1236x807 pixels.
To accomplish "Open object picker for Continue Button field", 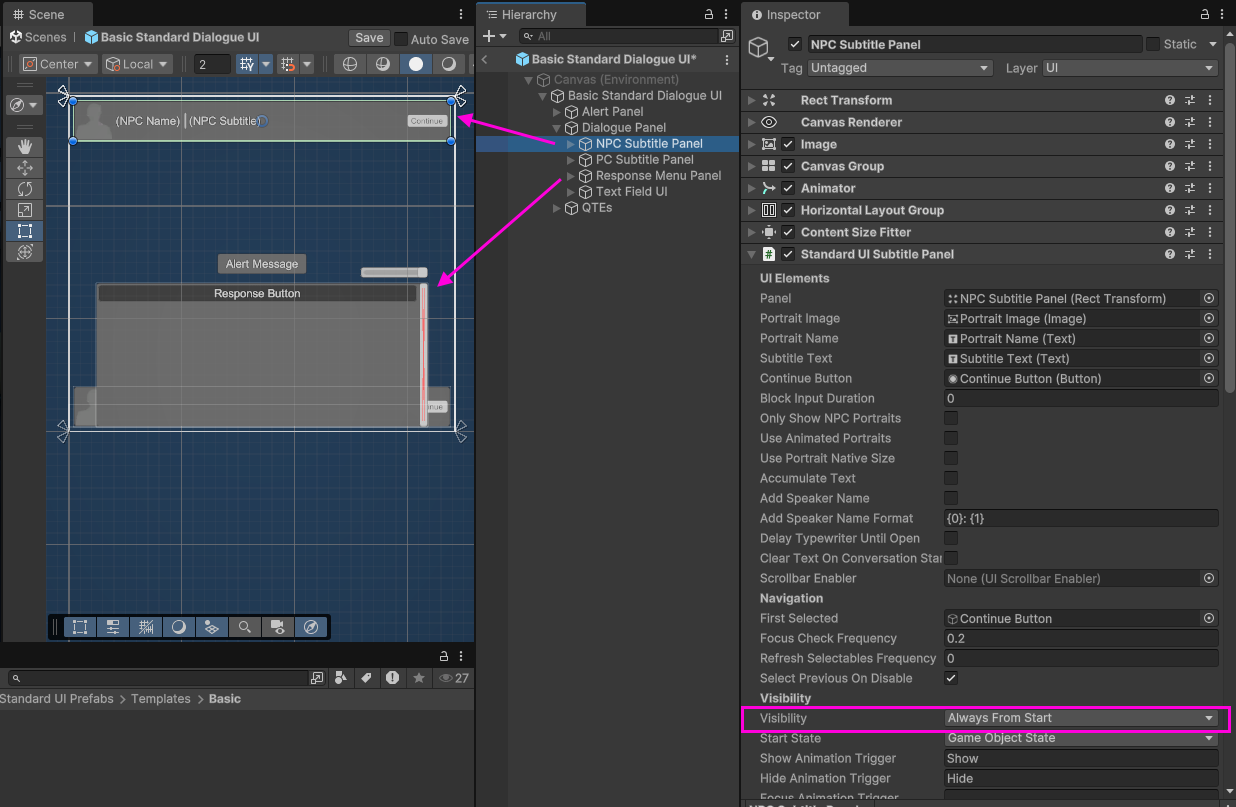I will point(1209,378).
